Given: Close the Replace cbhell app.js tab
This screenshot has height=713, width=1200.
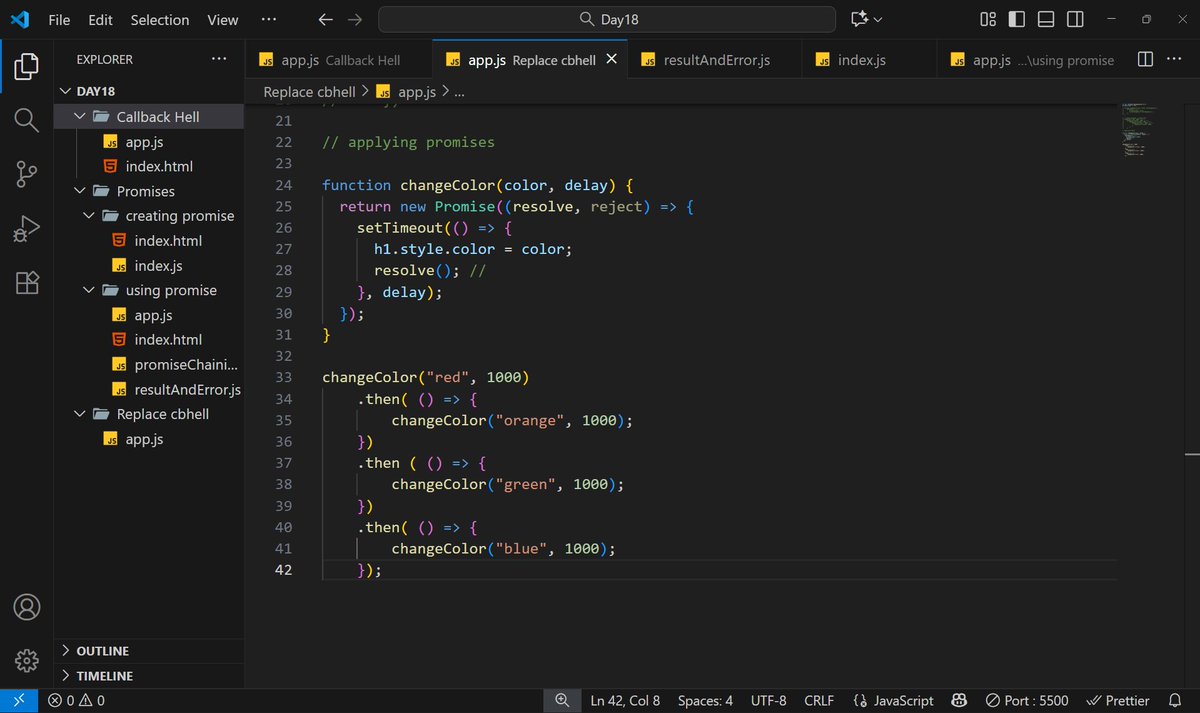Looking at the screenshot, I should 611,59.
